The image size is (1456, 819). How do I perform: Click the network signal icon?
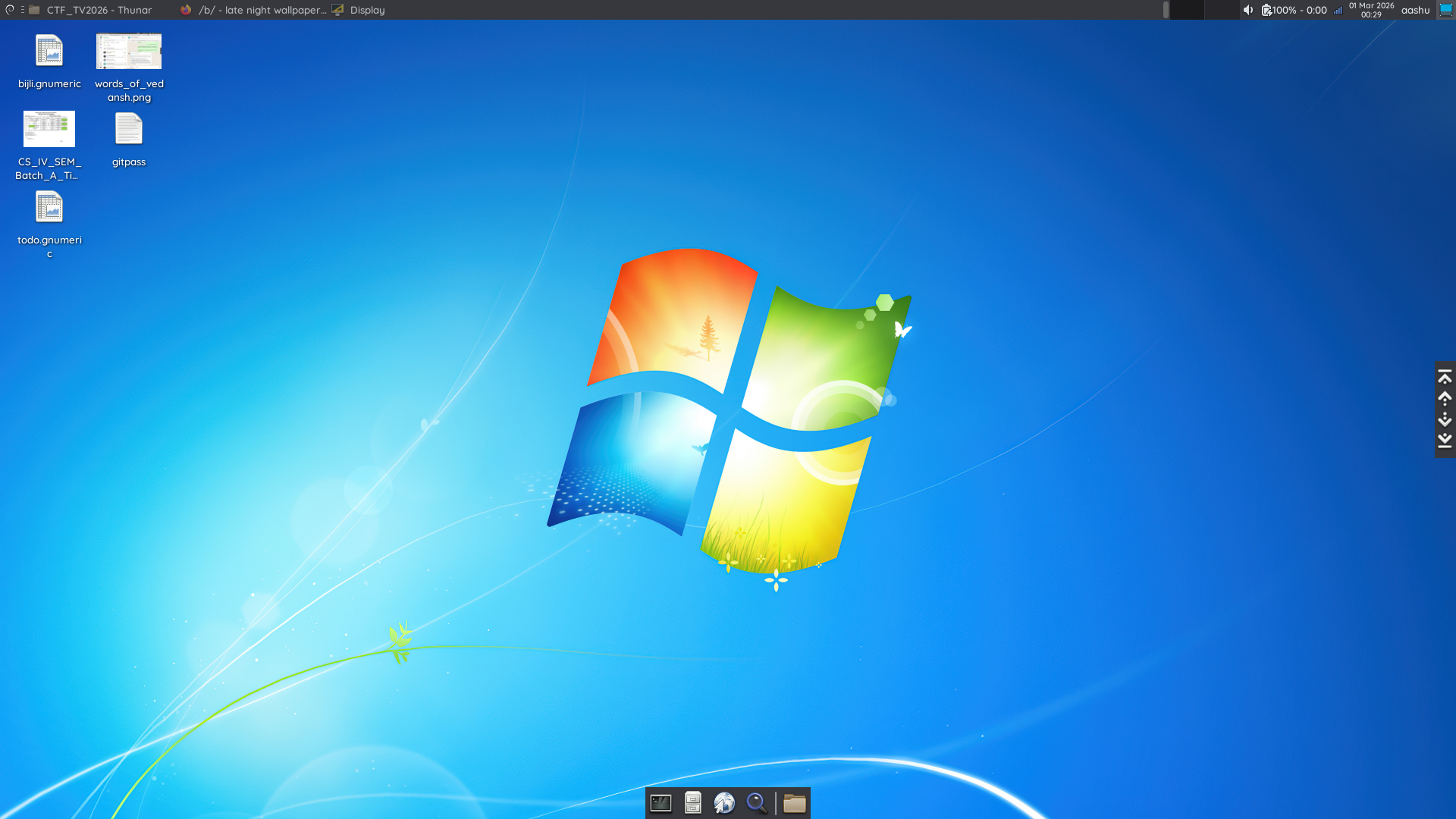[1338, 10]
